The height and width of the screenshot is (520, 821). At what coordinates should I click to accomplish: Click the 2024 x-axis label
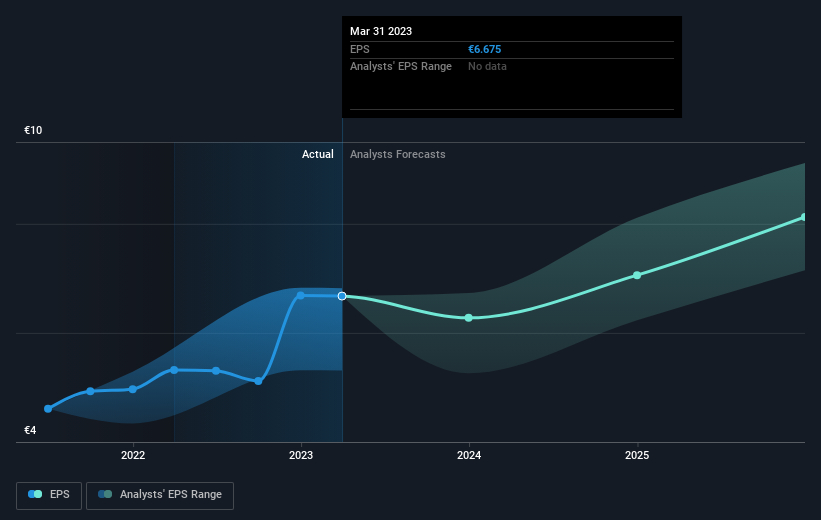pos(469,455)
